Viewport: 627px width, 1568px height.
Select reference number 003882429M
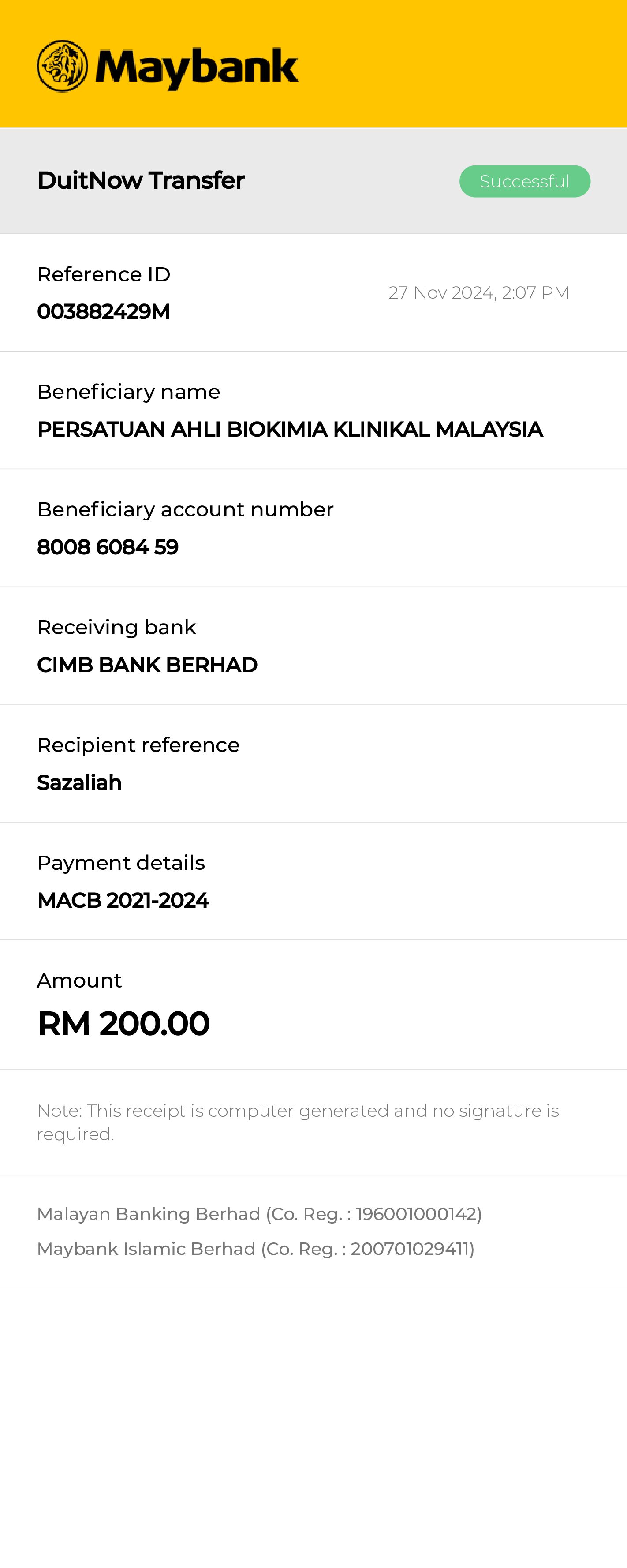104,312
